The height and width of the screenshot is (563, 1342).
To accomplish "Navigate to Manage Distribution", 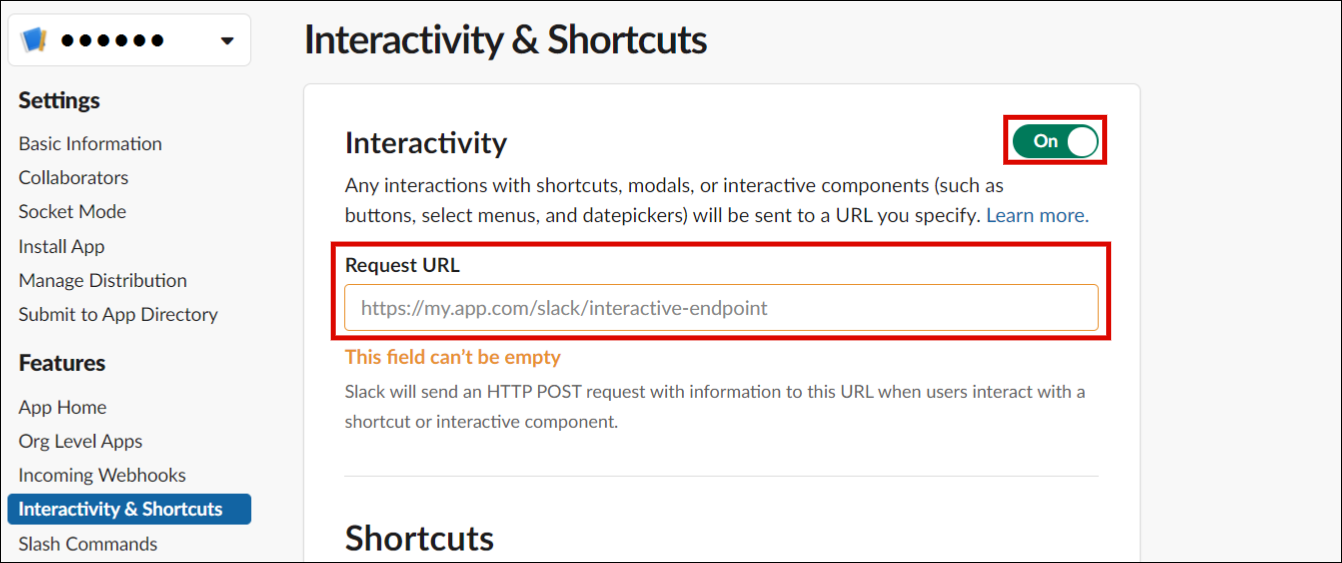I will pyautogui.click(x=102, y=280).
